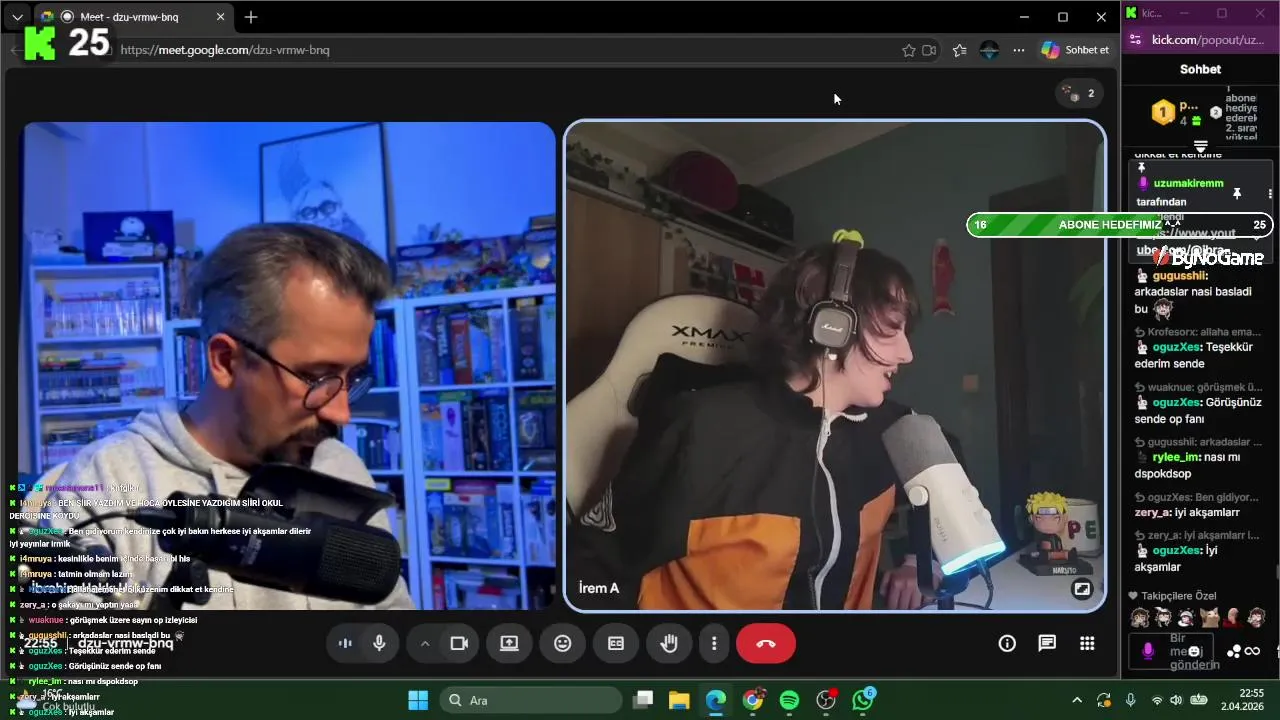This screenshot has height=720, width=1280.
Task: Unpin pinned message pin icon
Action: click(x=1237, y=193)
